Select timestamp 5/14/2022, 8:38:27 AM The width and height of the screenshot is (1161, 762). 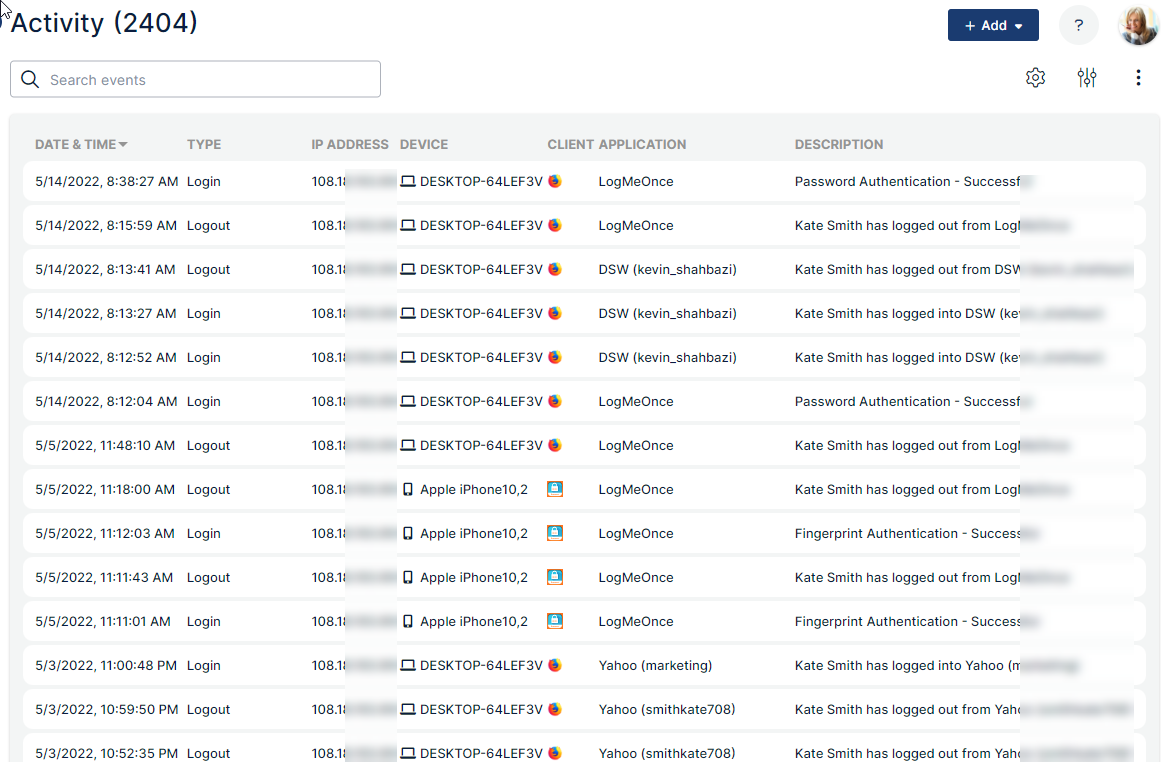coord(107,181)
